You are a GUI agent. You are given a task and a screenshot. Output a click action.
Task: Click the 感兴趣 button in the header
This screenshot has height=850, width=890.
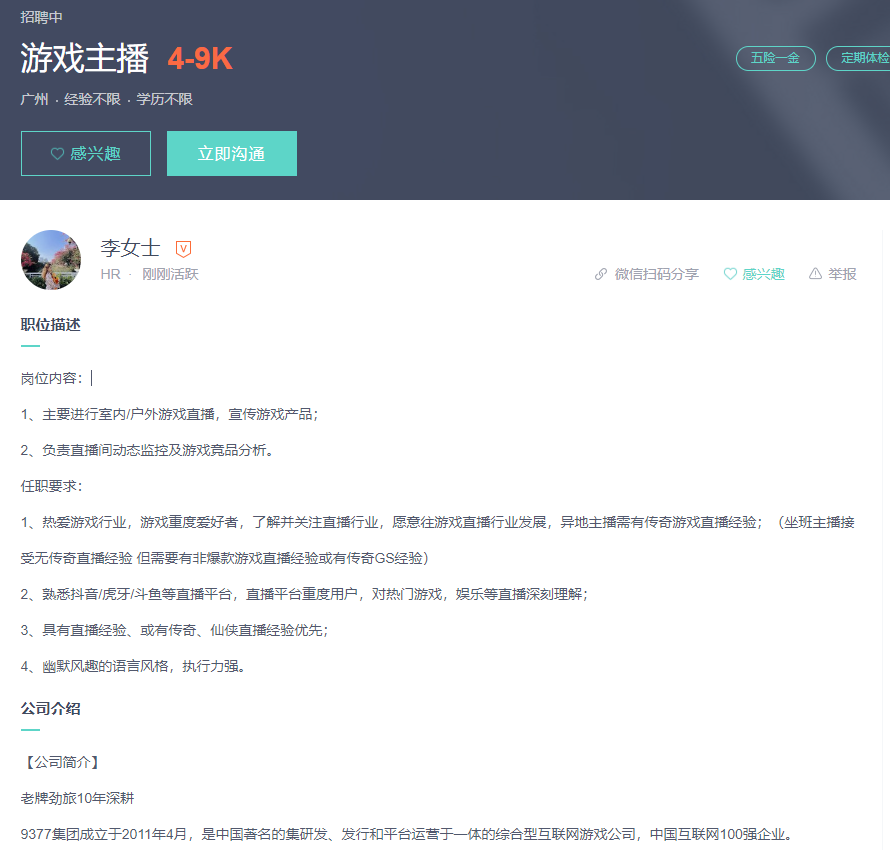pos(86,153)
